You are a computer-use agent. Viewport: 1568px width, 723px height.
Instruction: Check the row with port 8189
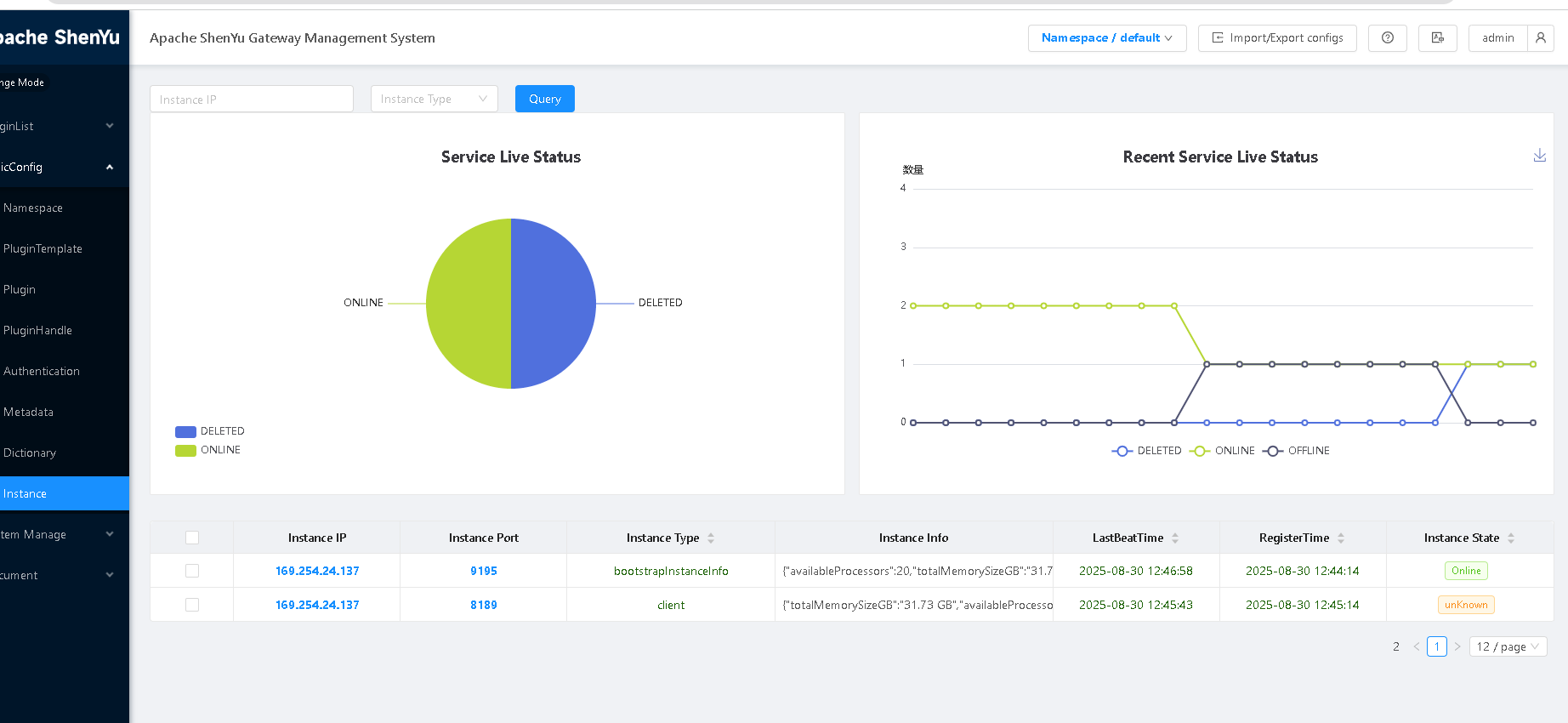coord(192,605)
